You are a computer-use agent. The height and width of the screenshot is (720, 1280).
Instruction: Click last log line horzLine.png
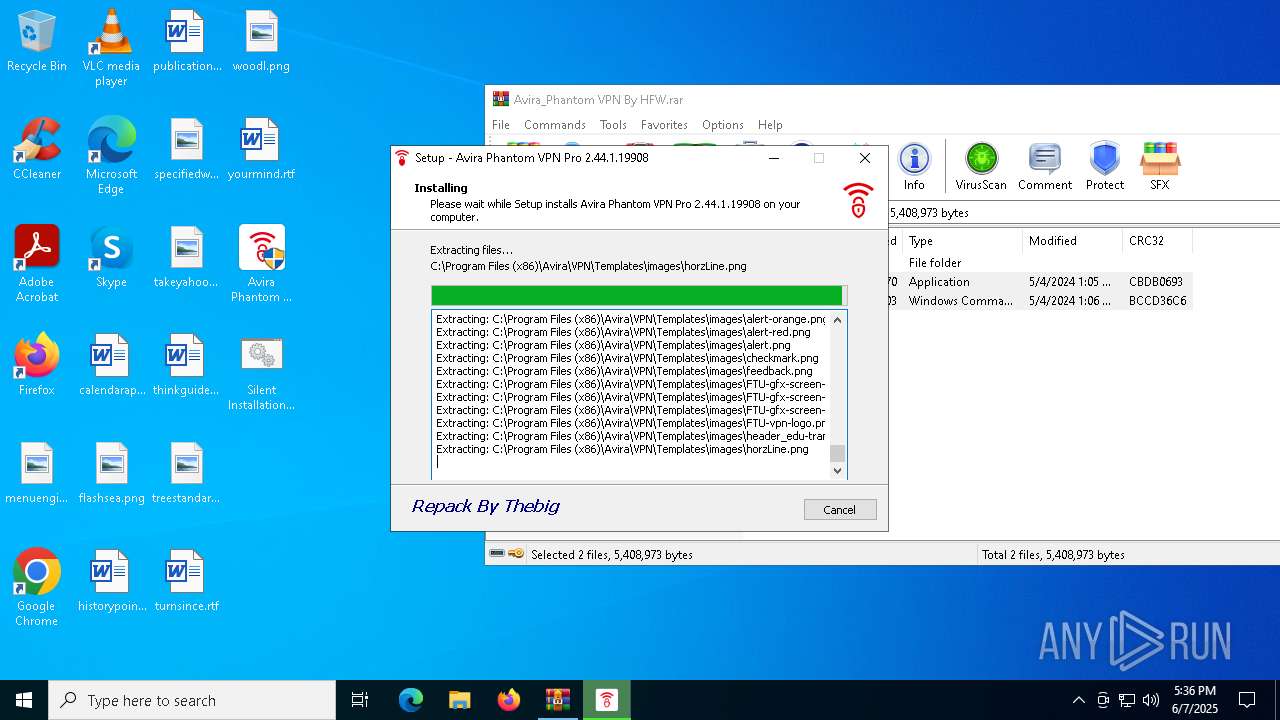tap(622, 450)
